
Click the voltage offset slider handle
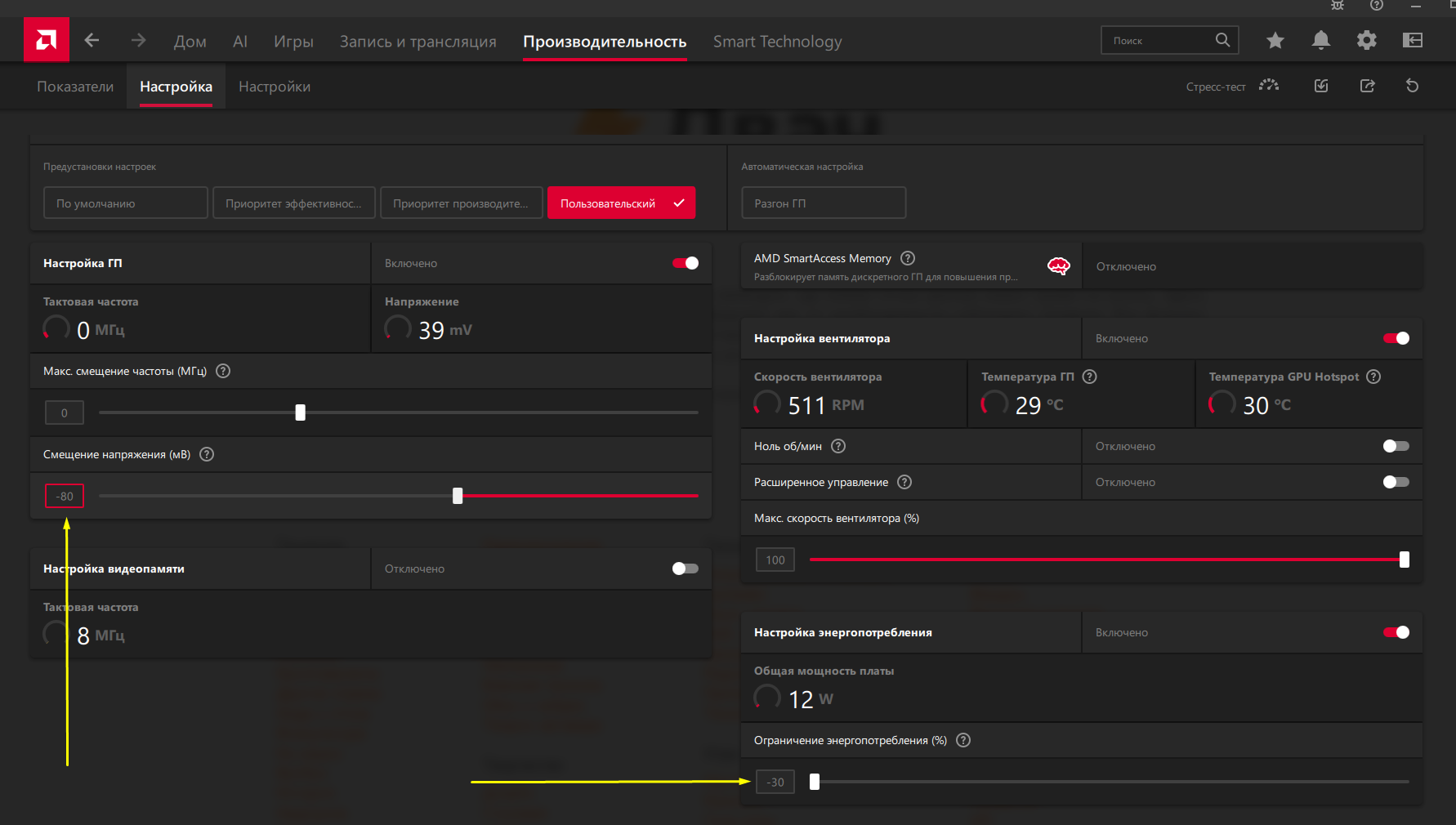[x=458, y=496]
